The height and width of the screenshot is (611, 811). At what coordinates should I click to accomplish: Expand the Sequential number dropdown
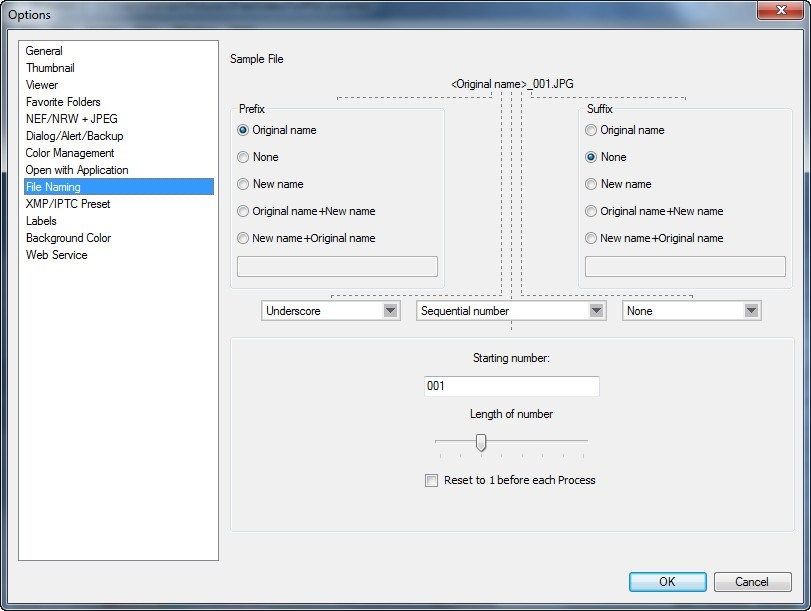pos(511,311)
